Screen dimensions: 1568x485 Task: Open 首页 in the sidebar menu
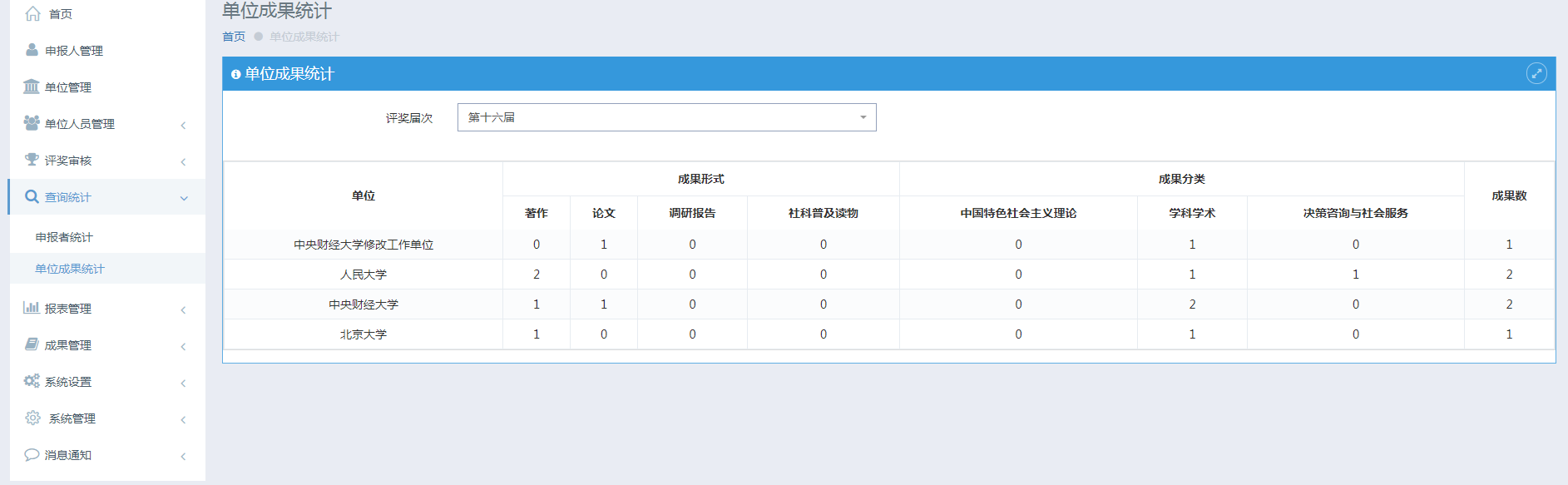(x=61, y=14)
